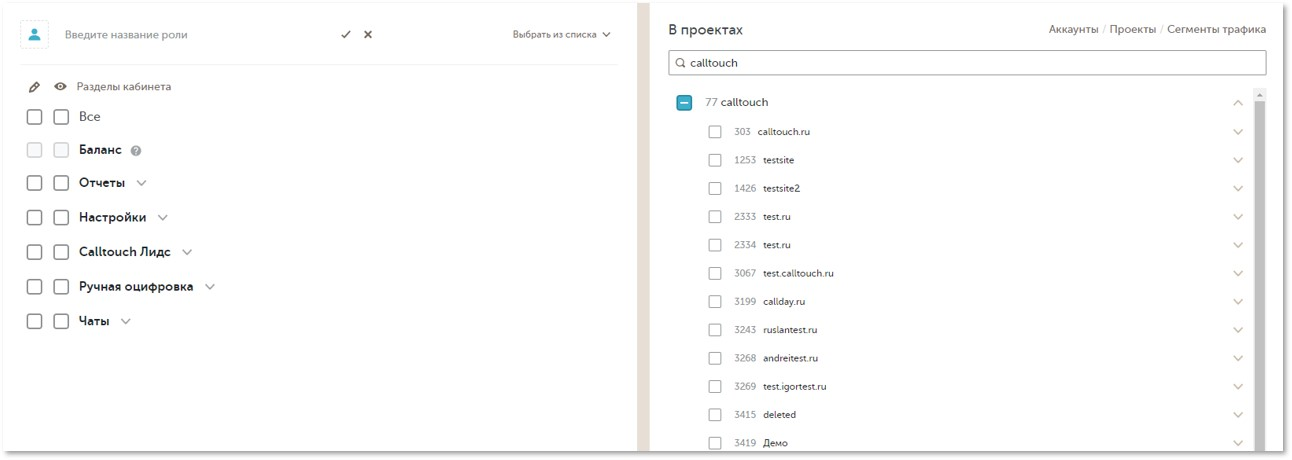Toggle edit checkbox for Calltouch Лидс

pos(35,252)
